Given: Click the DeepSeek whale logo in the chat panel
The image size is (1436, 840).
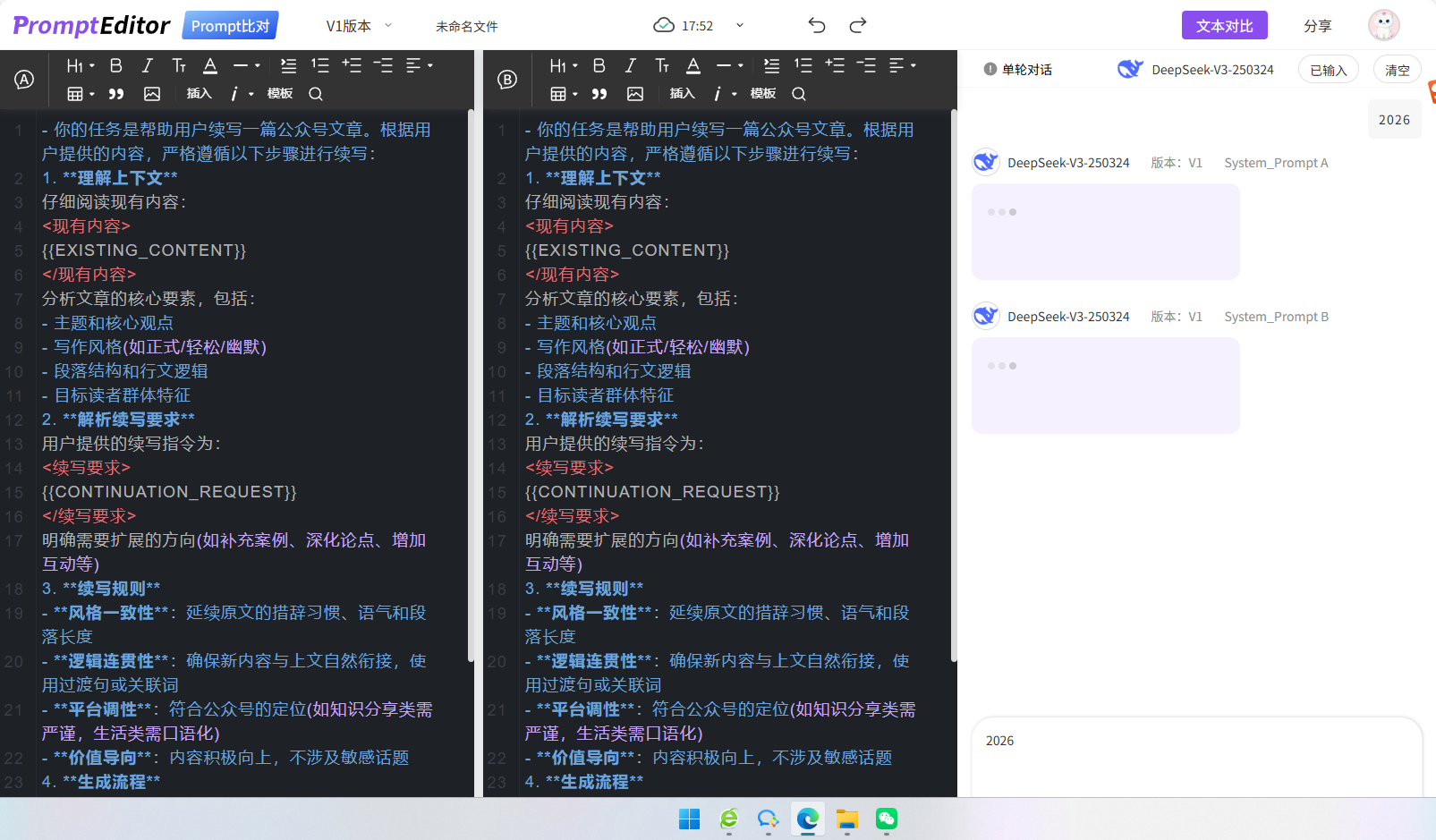Looking at the screenshot, I should (x=1130, y=68).
